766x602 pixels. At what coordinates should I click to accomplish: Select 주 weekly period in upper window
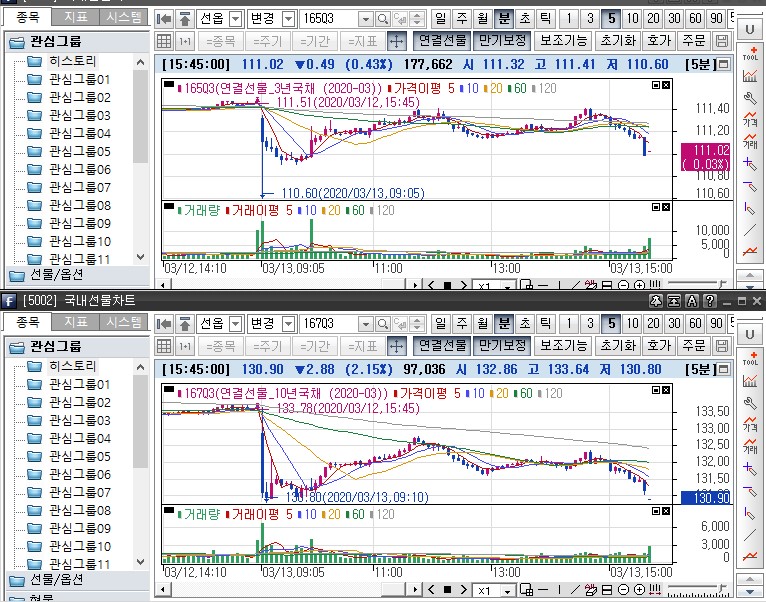[462, 19]
